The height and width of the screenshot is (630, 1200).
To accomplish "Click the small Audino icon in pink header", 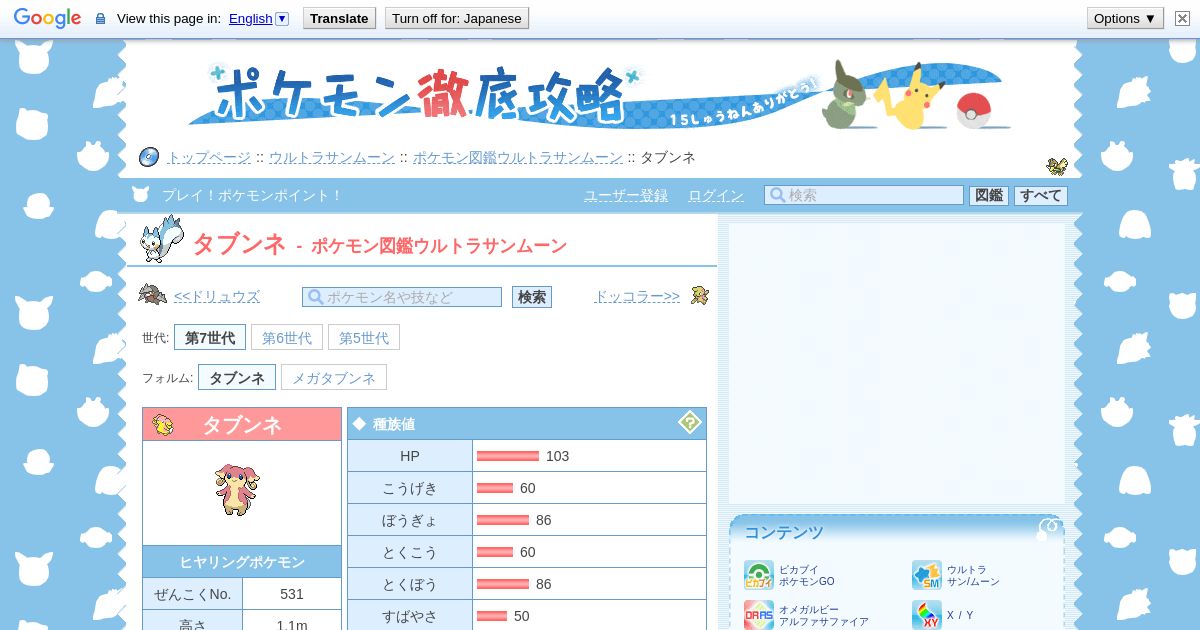I will [x=163, y=424].
